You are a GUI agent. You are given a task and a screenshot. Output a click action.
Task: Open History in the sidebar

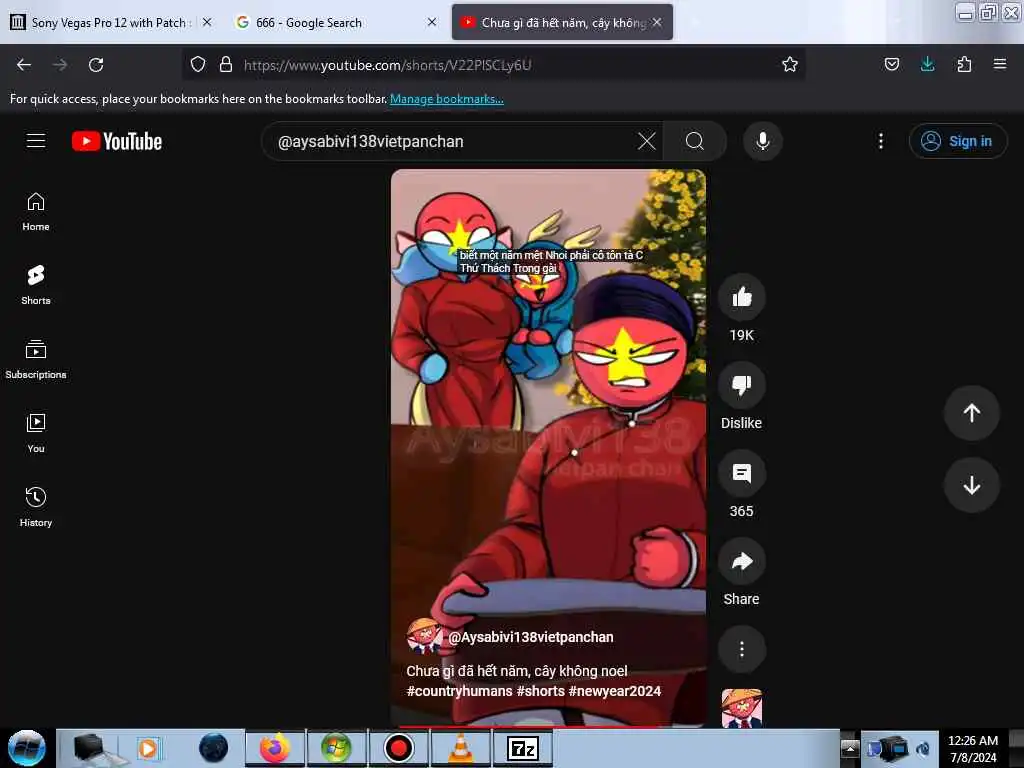(x=36, y=507)
